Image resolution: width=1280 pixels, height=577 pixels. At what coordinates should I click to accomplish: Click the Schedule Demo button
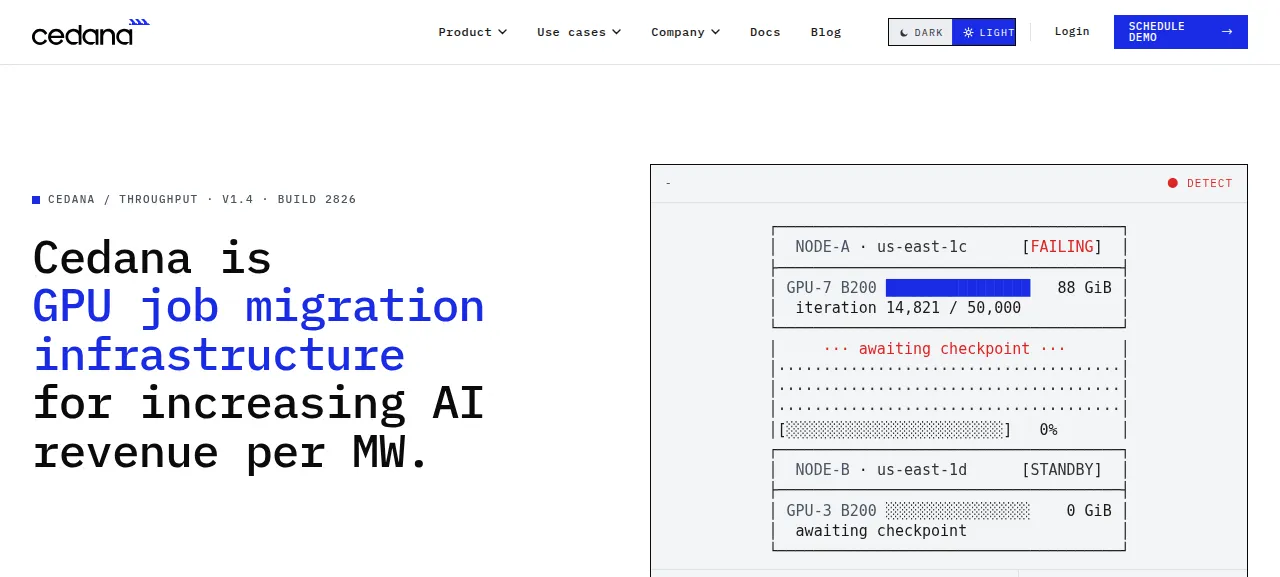tap(1181, 32)
